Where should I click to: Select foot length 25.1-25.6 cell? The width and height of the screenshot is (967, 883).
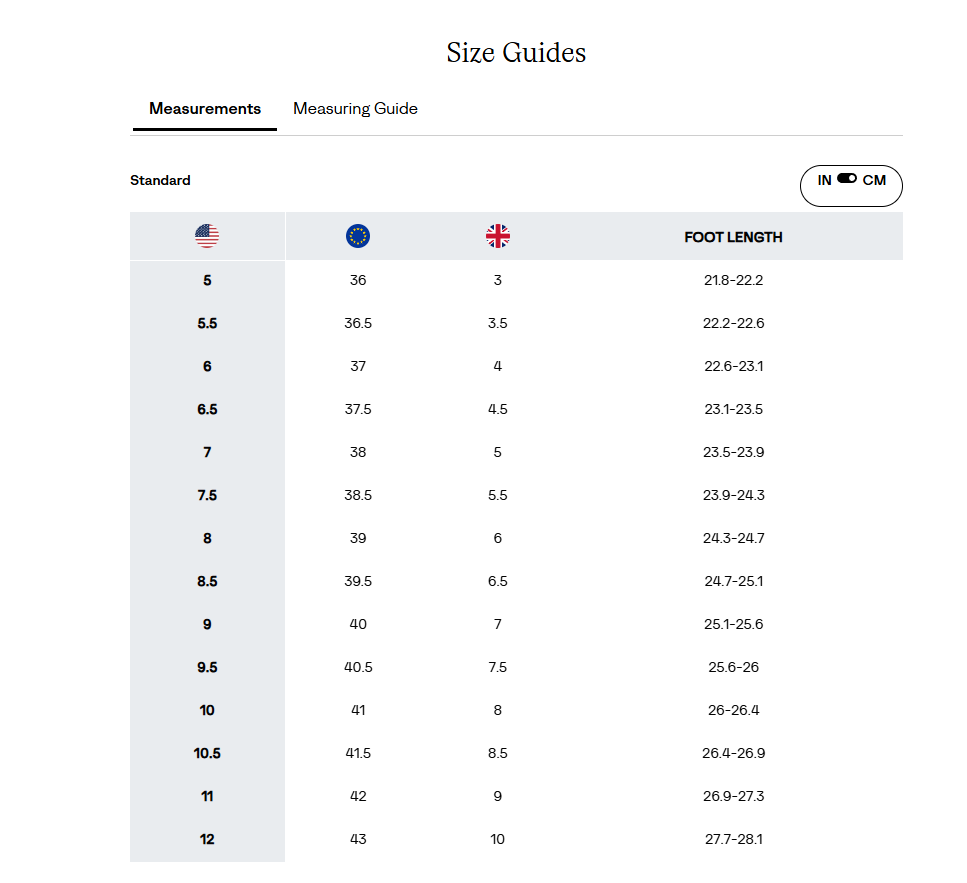click(x=733, y=624)
